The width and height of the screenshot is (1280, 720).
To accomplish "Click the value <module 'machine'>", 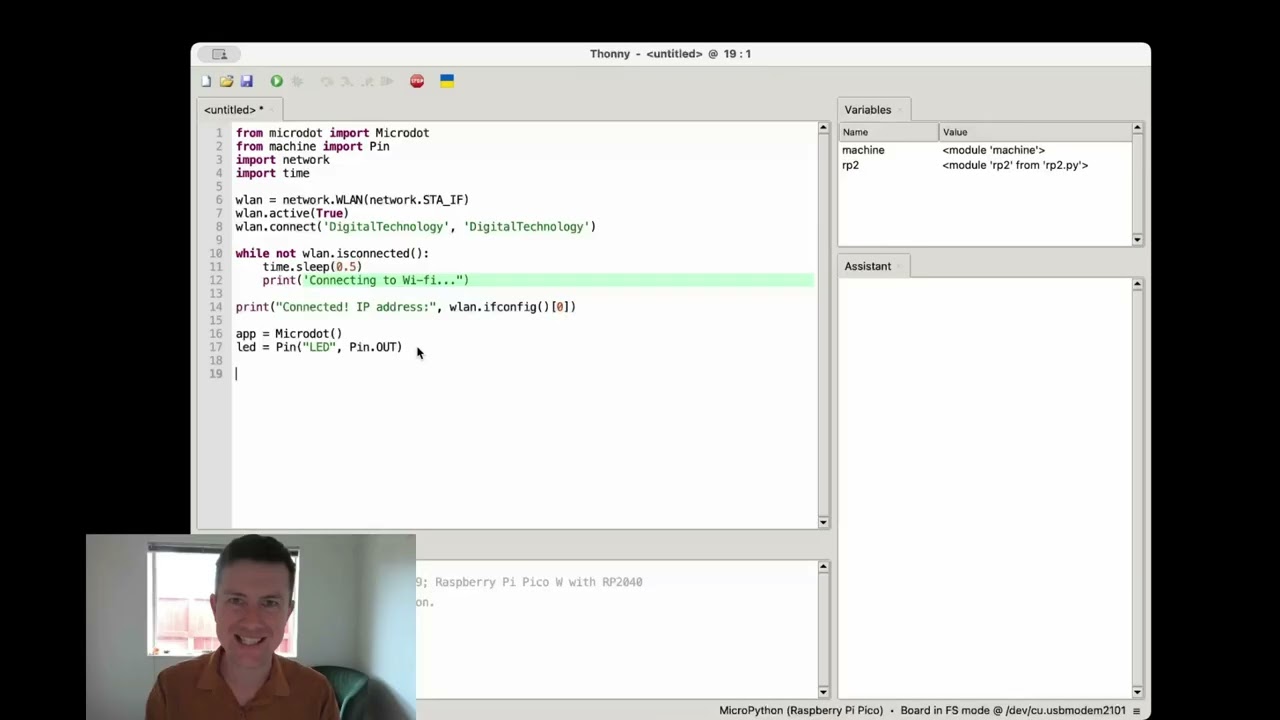I will pos(993,150).
